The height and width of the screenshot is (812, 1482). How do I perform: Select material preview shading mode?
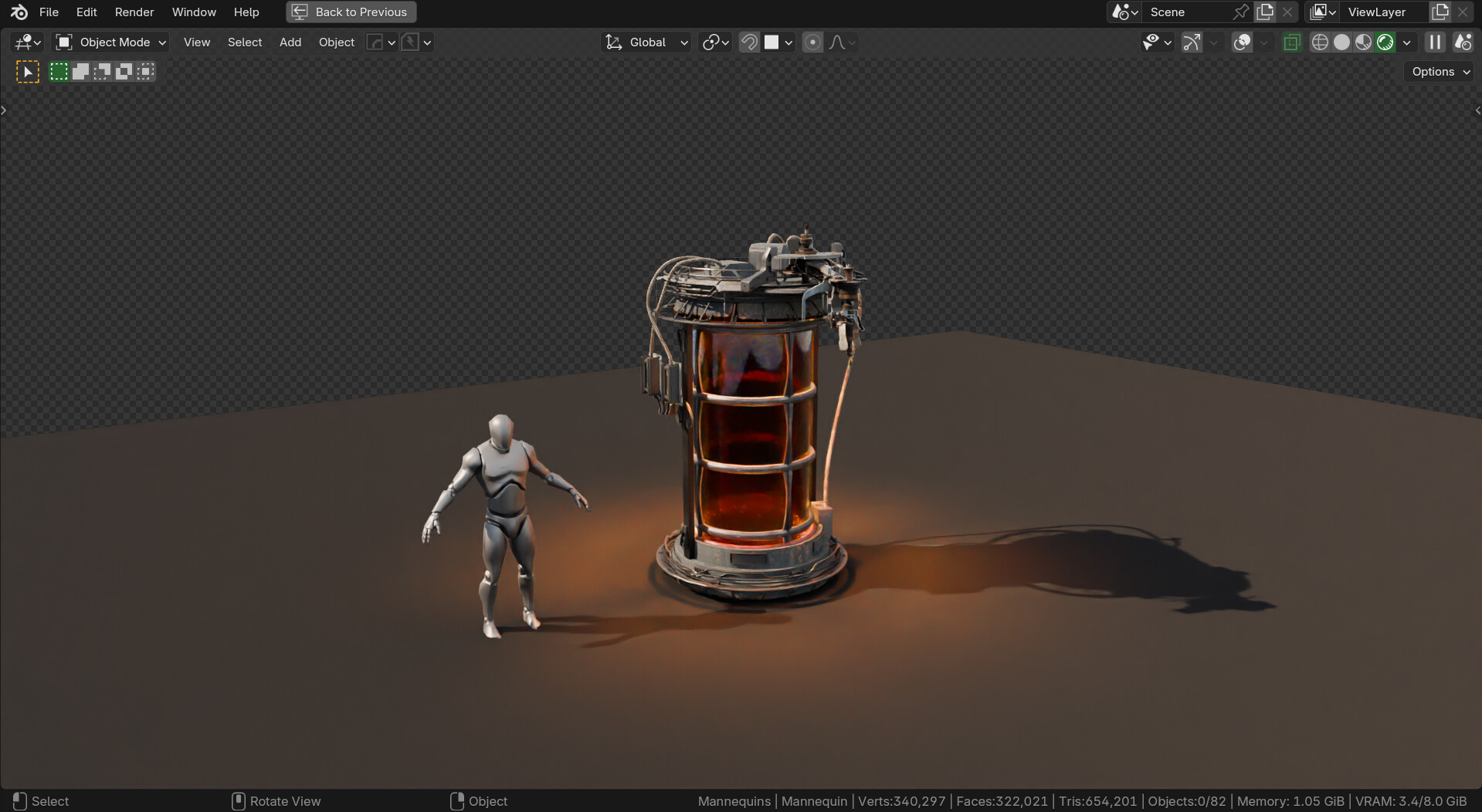click(1363, 42)
